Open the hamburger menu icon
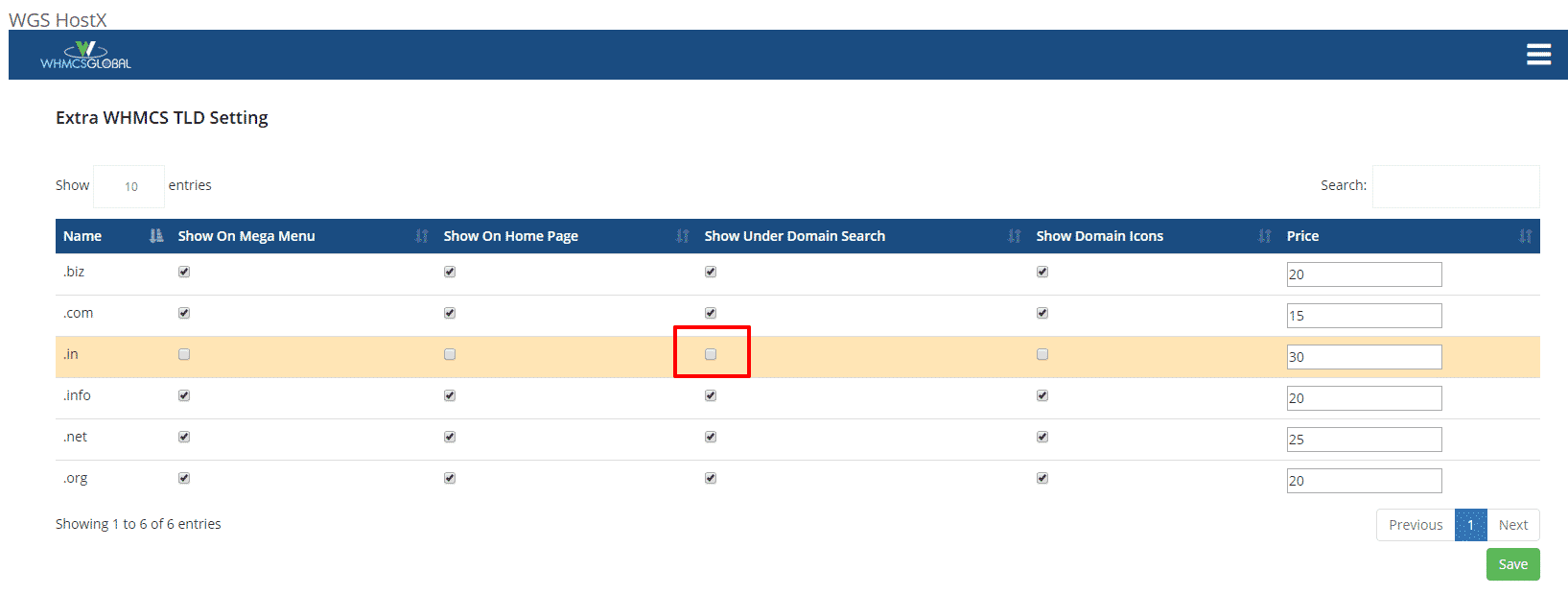1568x595 pixels. coord(1538,55)
